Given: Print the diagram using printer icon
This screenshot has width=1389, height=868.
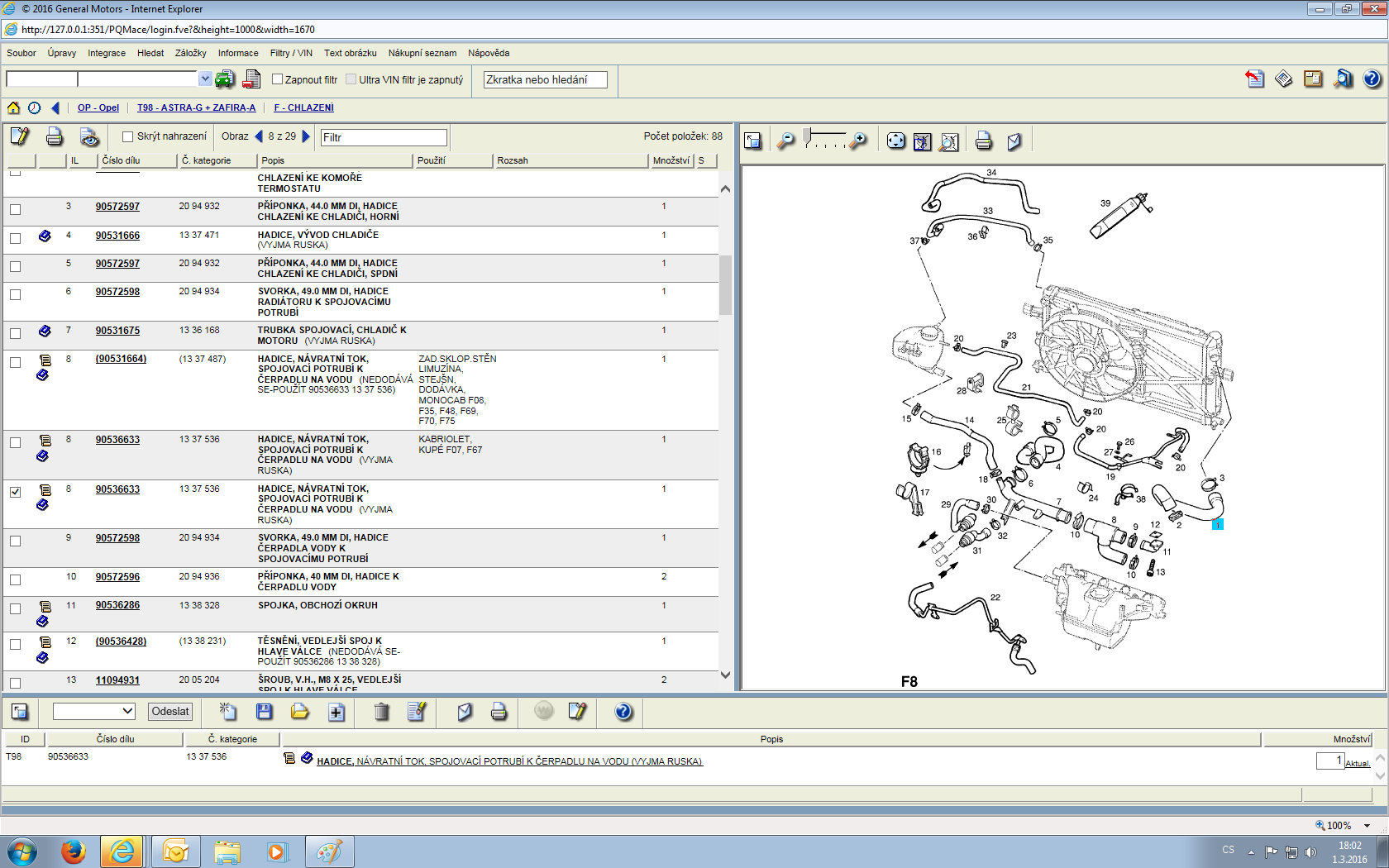Looking at the screenshot, I should click(x=983, y=141).
